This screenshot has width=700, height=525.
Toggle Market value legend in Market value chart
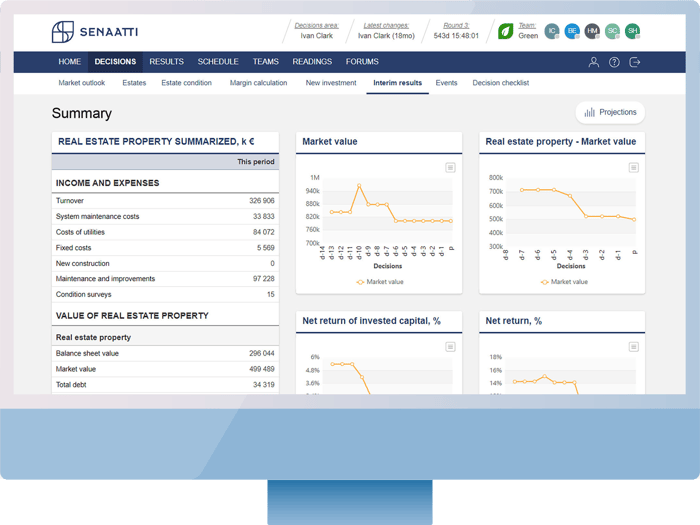[380, 282]
